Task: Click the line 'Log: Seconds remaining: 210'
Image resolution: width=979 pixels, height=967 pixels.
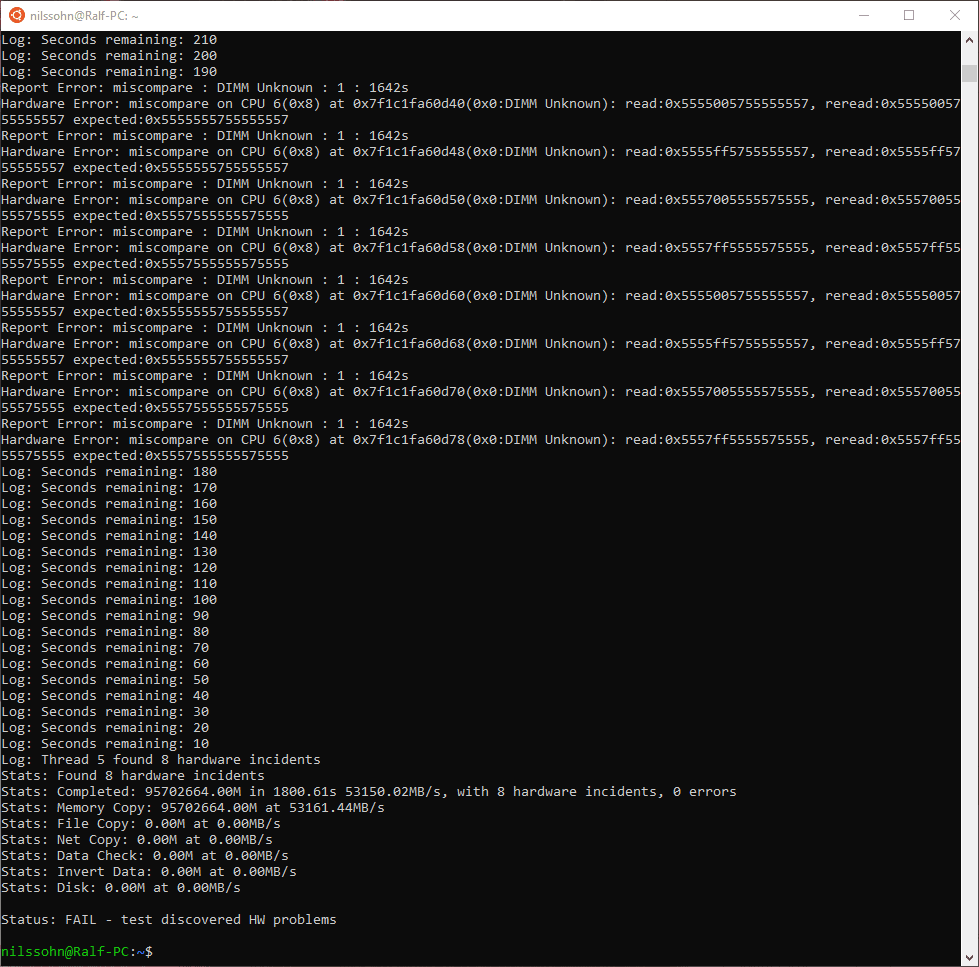Action: tap(109, 40)
